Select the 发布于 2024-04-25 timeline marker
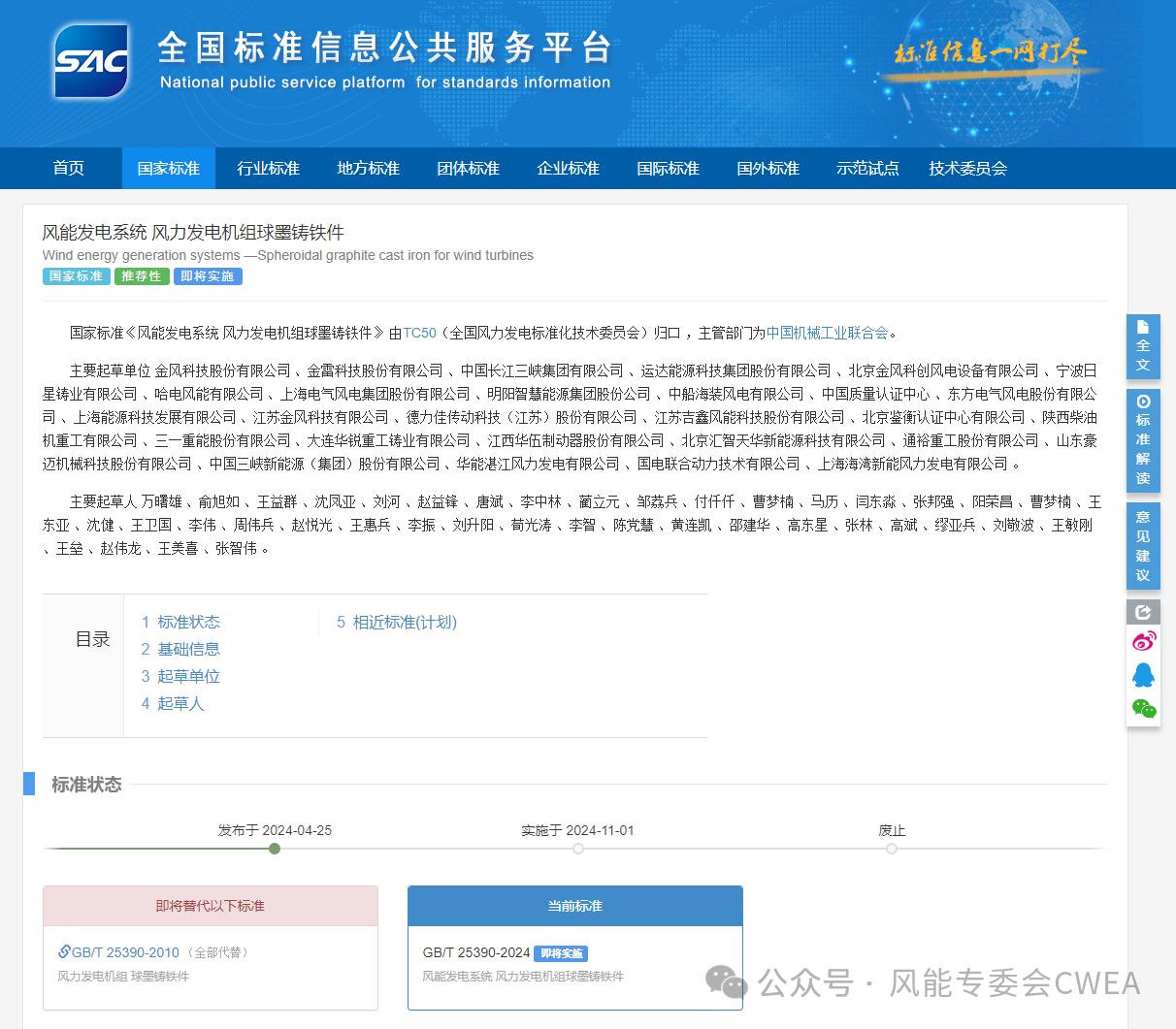This screenshot has height=1029, width=1176. [275, 849]
